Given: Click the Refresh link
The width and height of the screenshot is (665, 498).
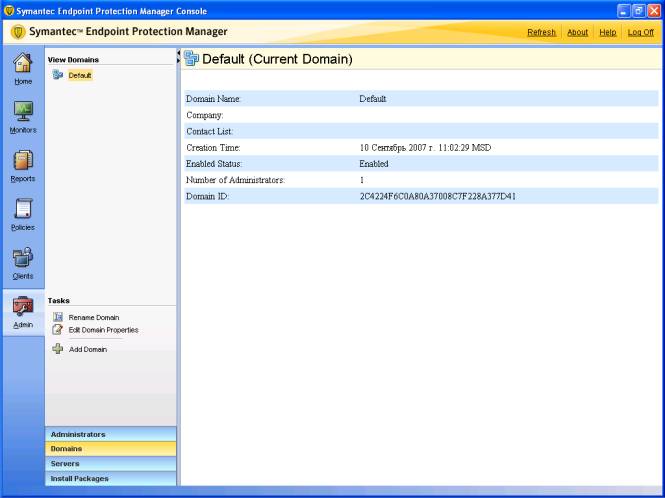Looking at the screenshot, I should [x=541, y=32].
